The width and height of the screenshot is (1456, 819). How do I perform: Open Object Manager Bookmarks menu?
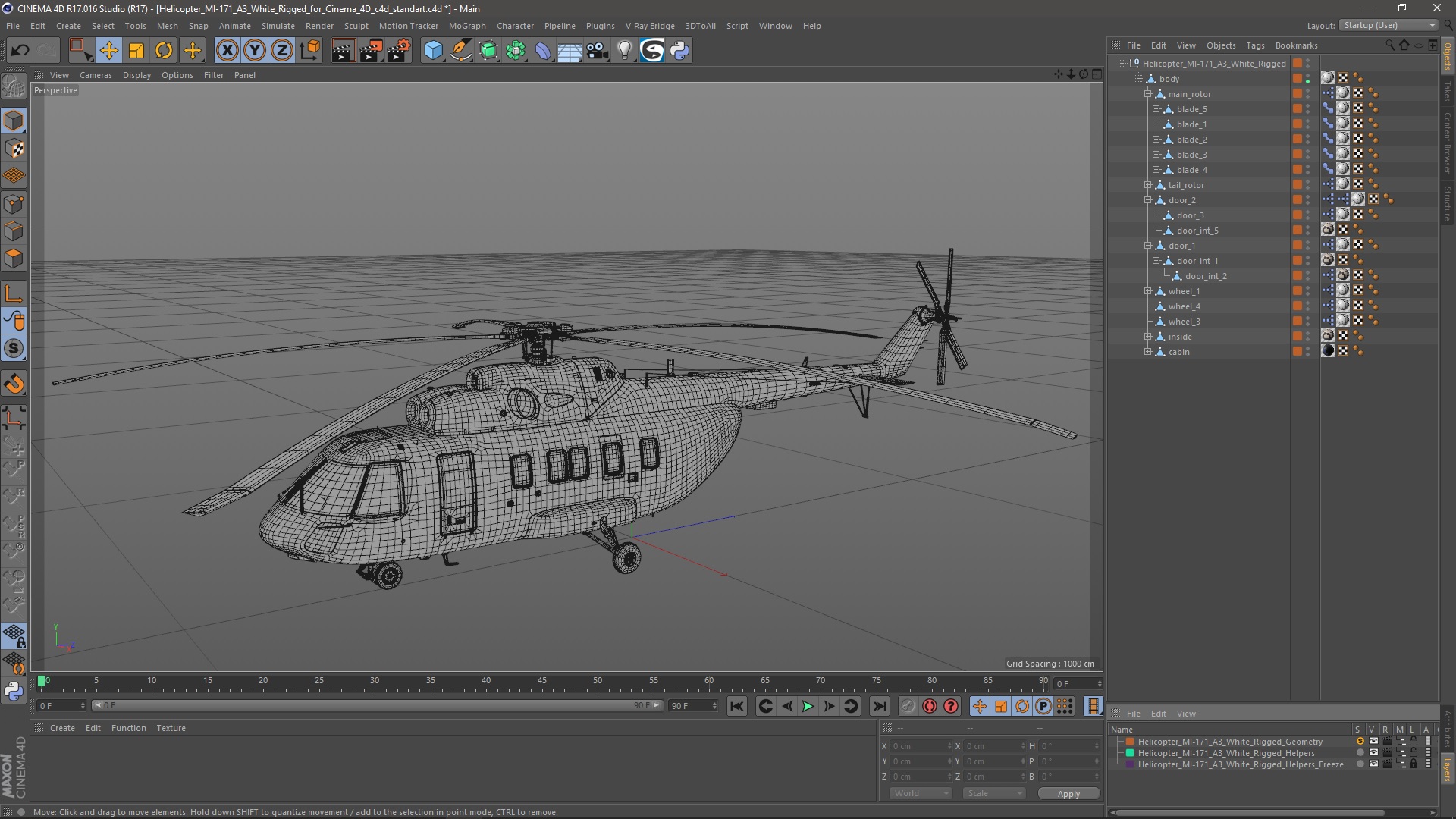coord(1296,45)
